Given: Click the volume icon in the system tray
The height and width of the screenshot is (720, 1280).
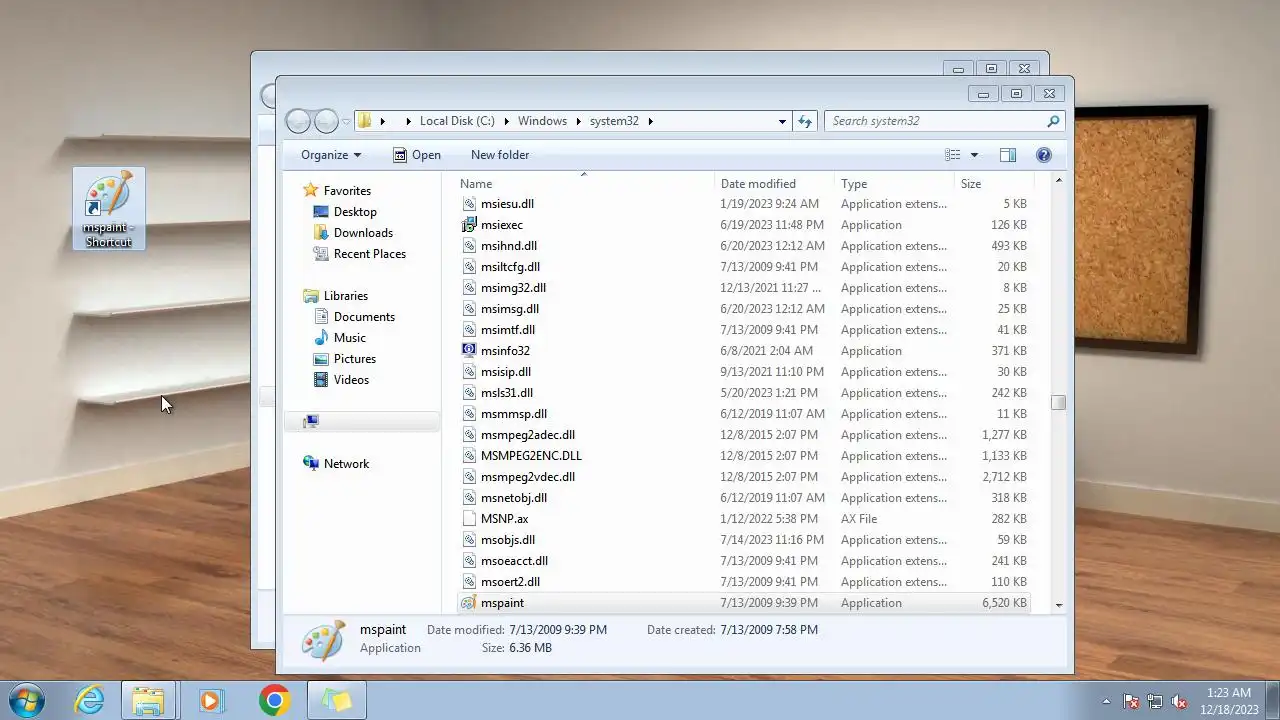Looking at the screenshot, I should coord(1180,701).
